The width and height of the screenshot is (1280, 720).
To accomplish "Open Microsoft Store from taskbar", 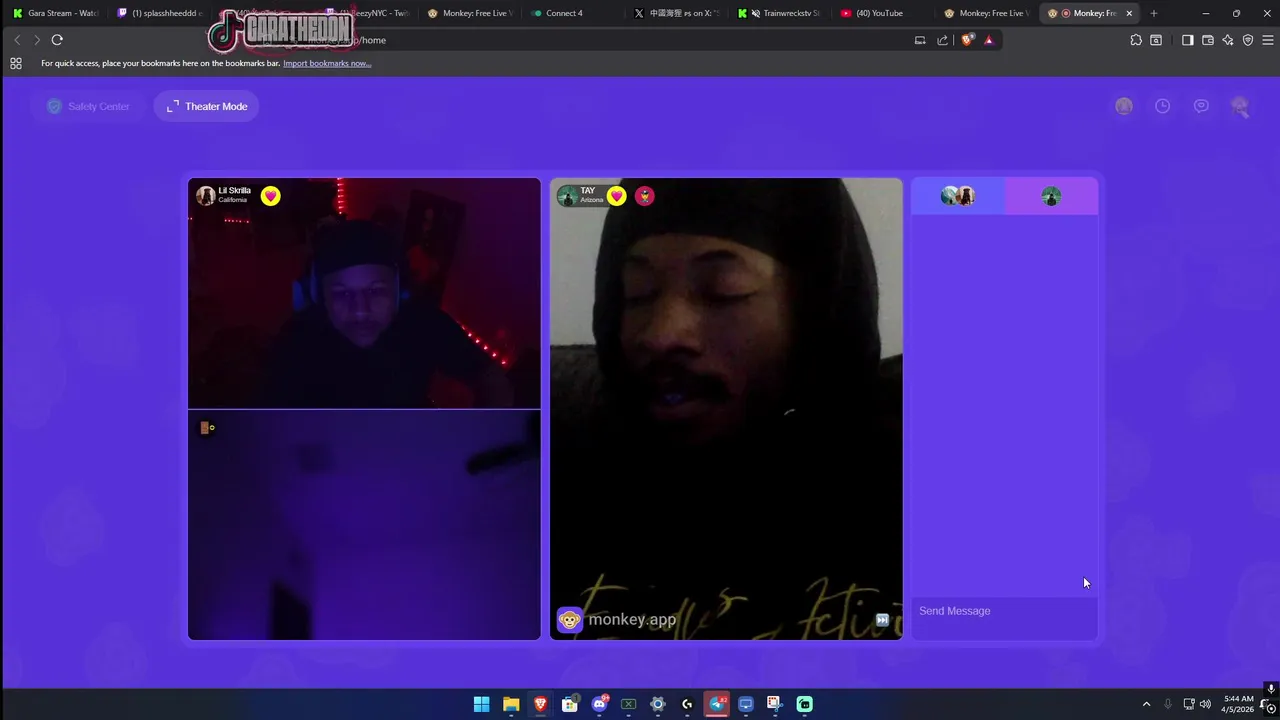I will [569, 704].
